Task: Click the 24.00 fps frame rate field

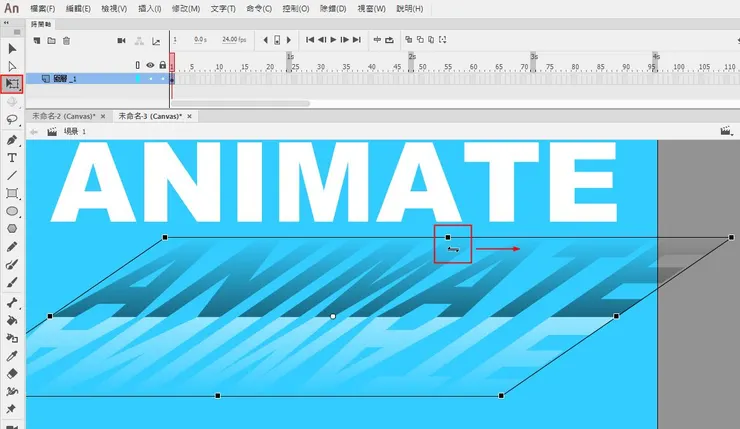Action: pyautogui.click(x=234, y=40)
